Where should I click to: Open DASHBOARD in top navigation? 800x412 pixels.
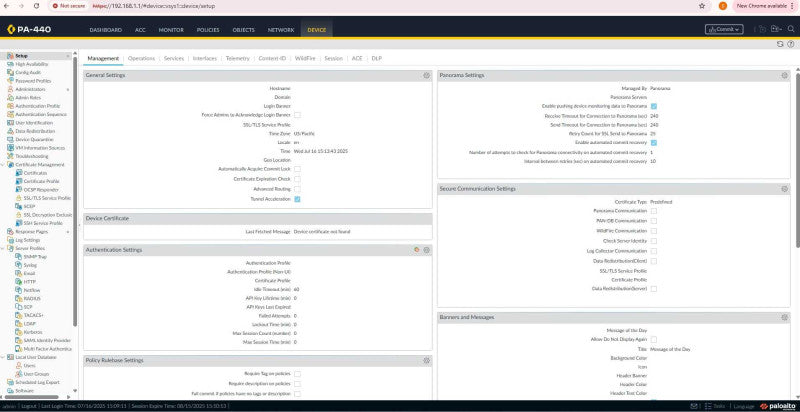(106, 30)
